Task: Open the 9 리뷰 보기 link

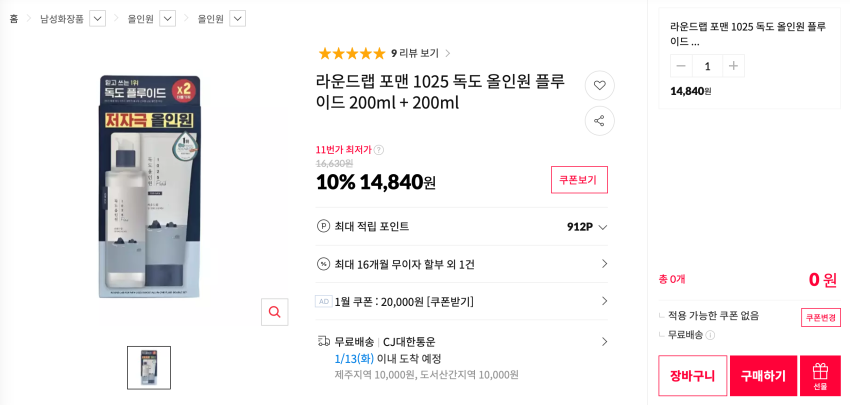Action: pyautogui.click(x=420, y=53)
